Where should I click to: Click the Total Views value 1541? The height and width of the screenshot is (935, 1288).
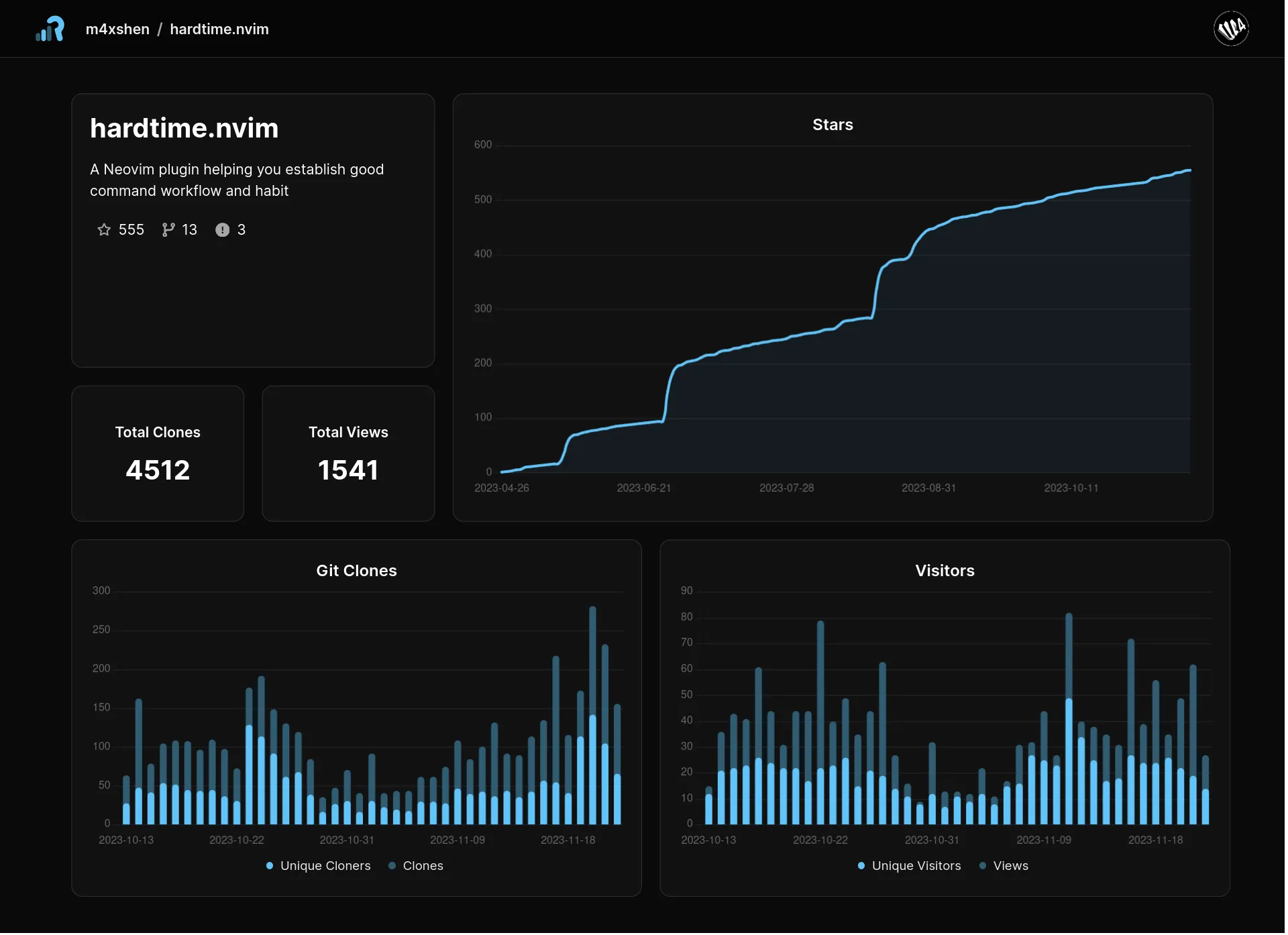click(349, 471)
